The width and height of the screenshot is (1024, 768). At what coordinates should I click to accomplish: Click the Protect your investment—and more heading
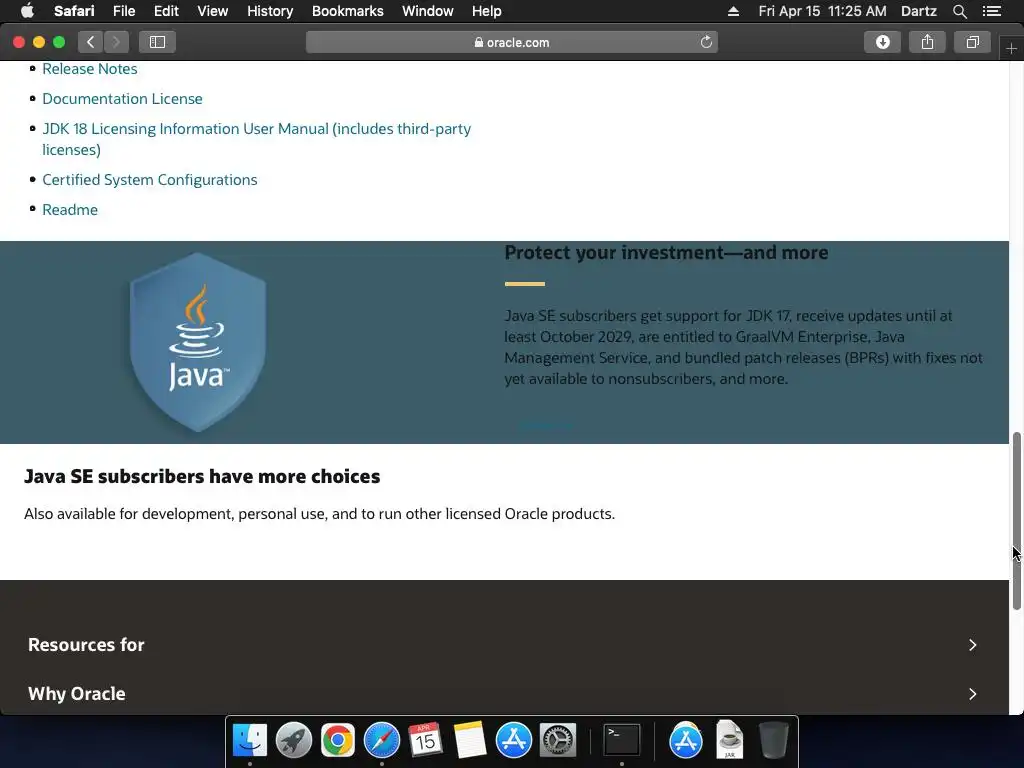[x=666, y=253]
